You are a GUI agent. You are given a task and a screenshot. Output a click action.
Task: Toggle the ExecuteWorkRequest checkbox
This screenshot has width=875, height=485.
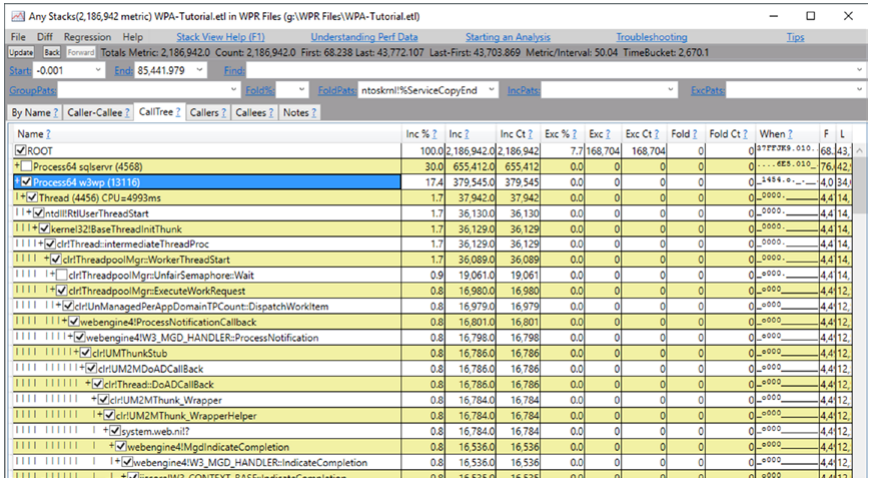coord(62,291)
